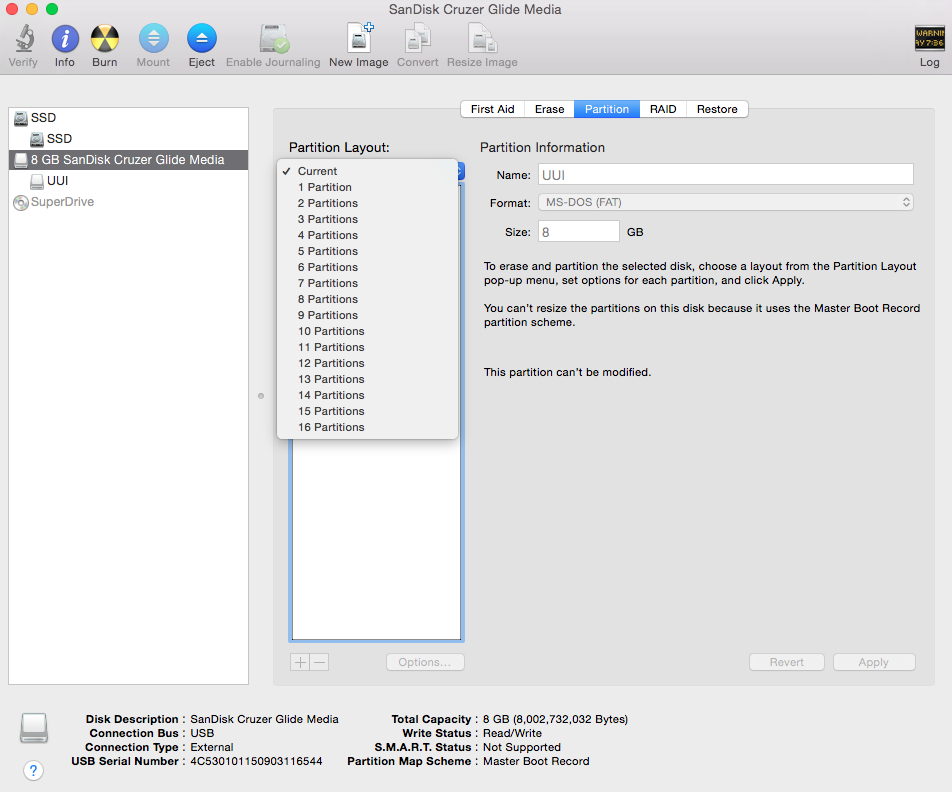Click the Connection Bus value USB
The width and height of the screenshot is (952, 792).
point(202,734)
